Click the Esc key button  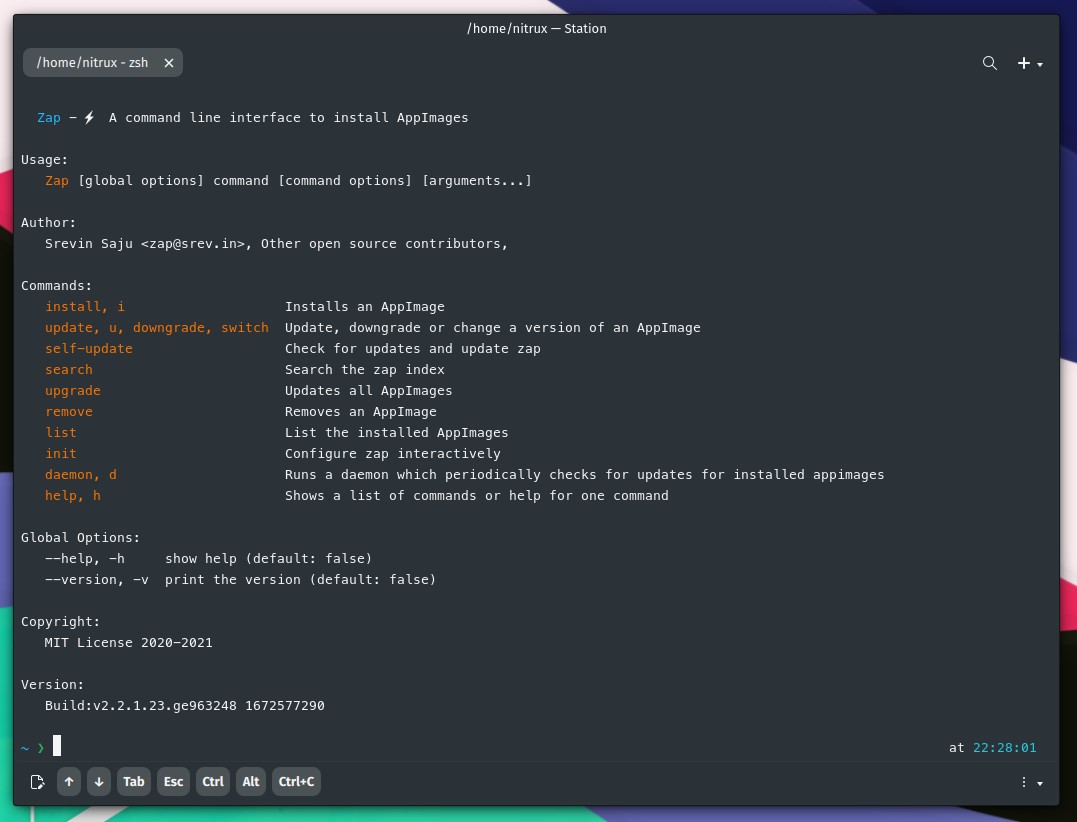click(173, 781)
